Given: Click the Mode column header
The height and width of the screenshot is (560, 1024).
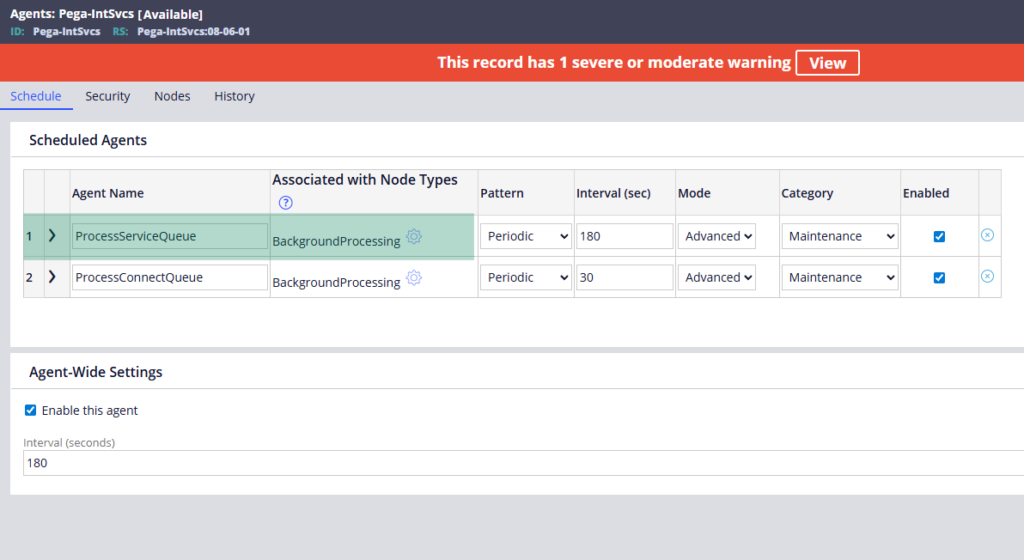Looking at the screenshot, I should click(694, 193).
